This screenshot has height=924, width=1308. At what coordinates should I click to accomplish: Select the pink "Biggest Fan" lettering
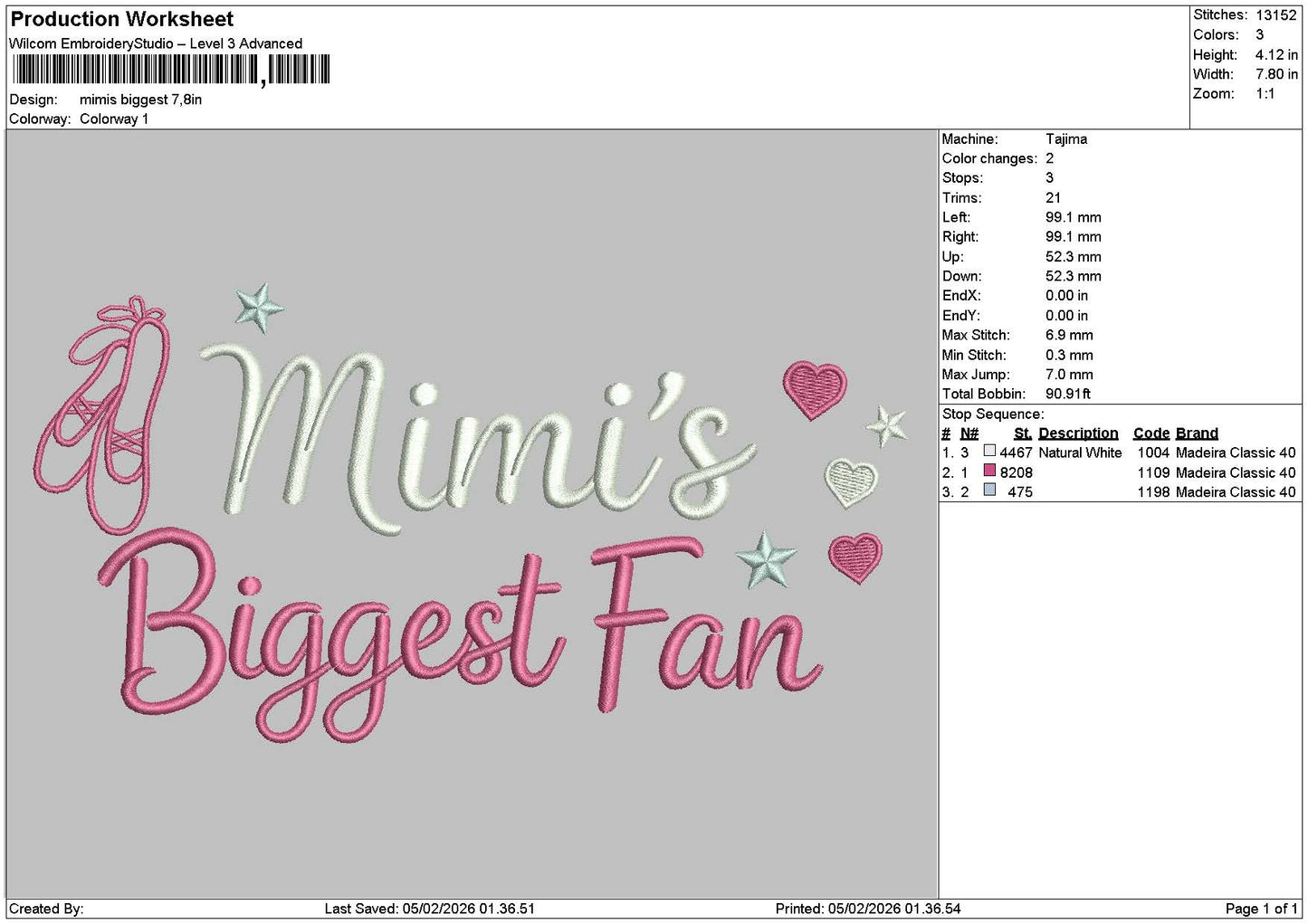[462, 633]
